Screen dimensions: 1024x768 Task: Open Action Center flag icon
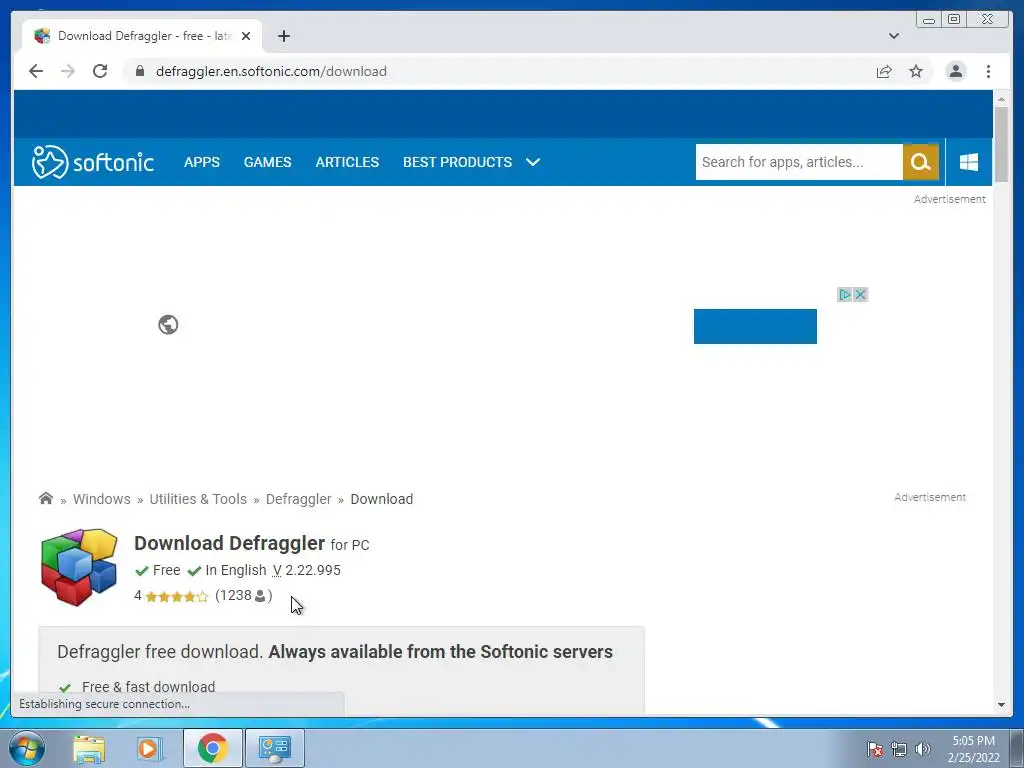click(875, 749)
